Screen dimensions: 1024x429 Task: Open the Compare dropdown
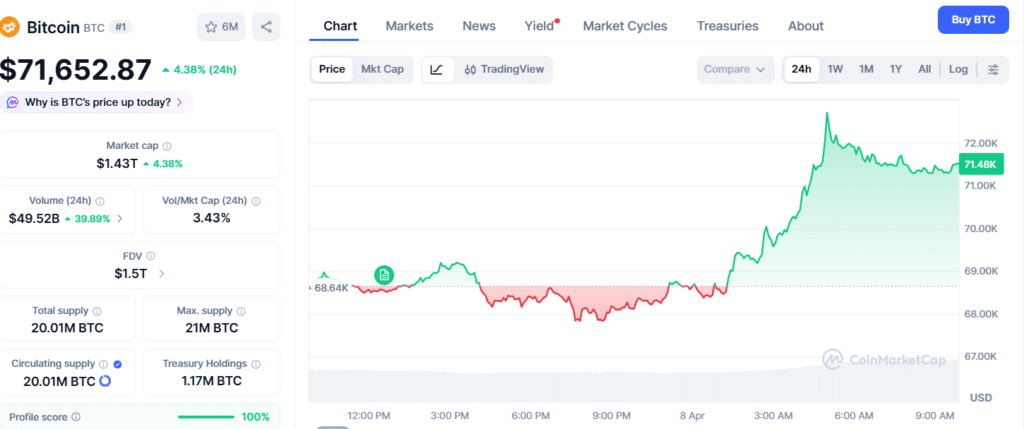(x=735, y=69)
